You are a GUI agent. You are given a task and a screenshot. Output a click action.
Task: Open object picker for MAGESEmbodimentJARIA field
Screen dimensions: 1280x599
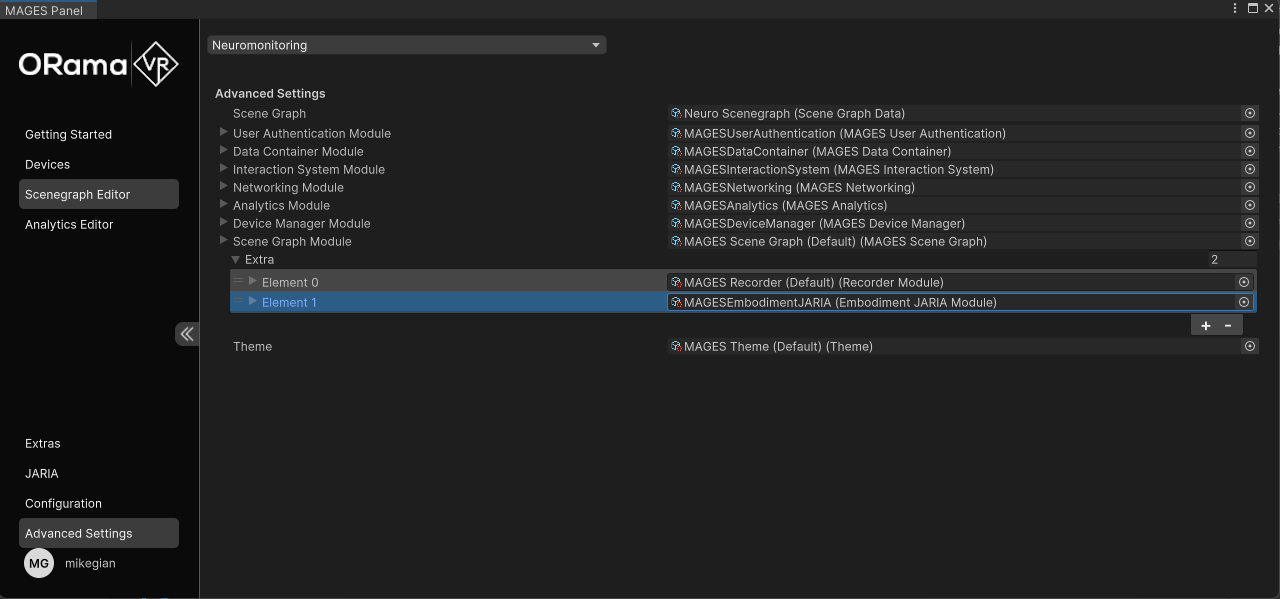click(1244, 302)
